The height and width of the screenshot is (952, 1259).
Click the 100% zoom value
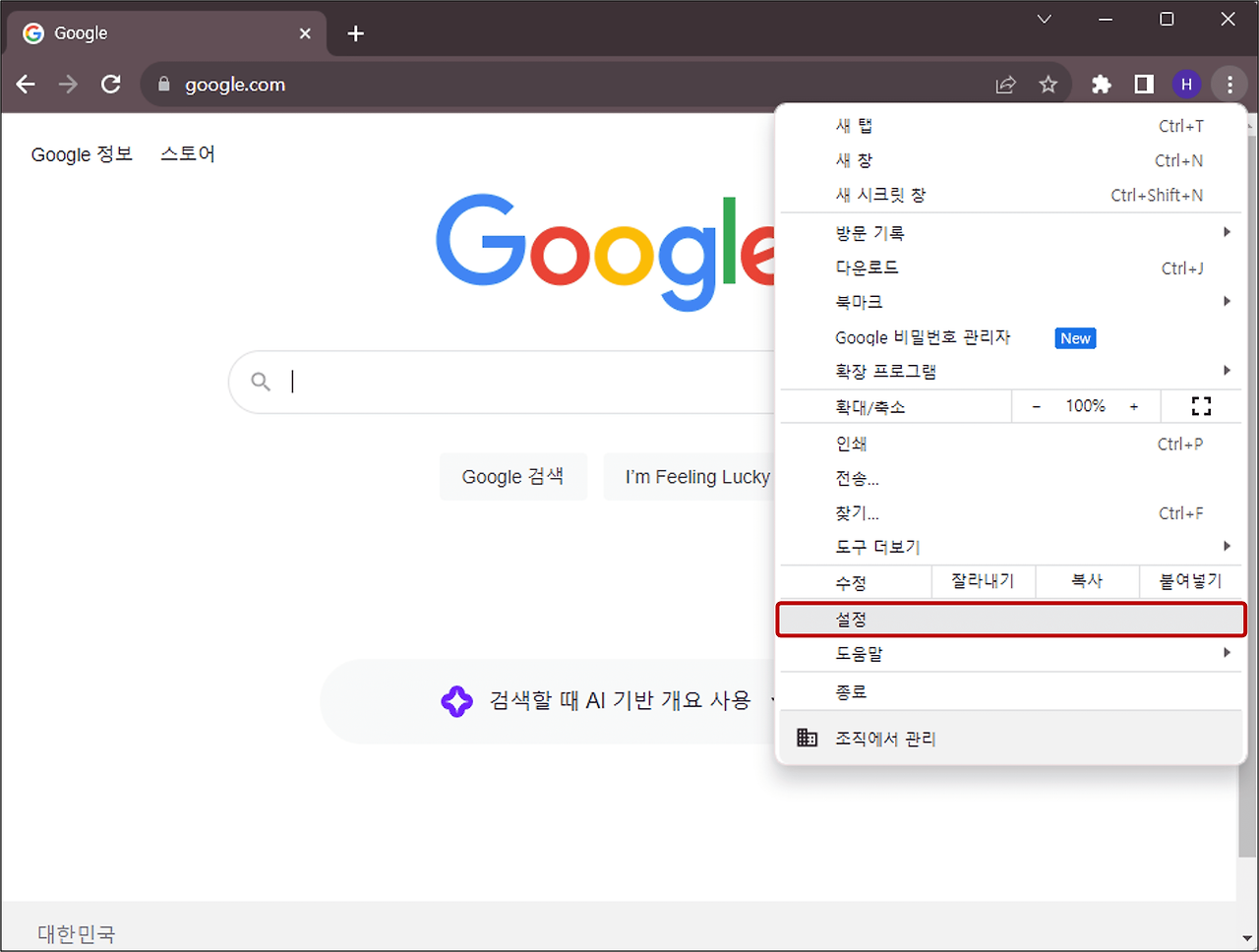coord(1085,406)
